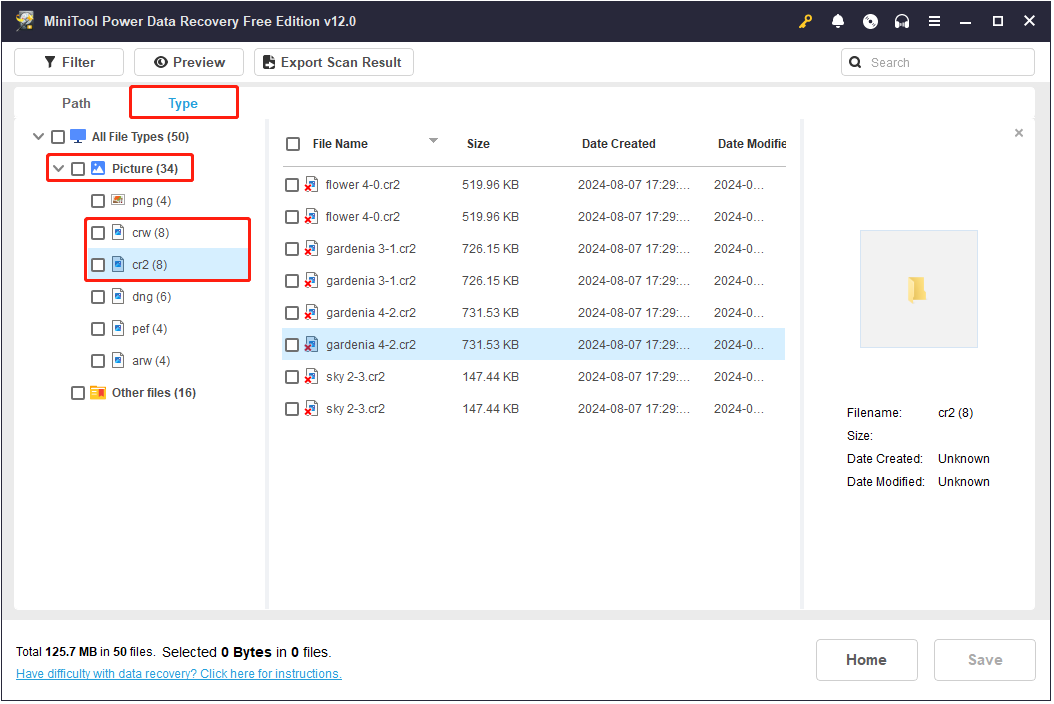Tick the crw (8) checkbox
Image resolution: width=1054 pixels, height=704 pixels.
98,233
